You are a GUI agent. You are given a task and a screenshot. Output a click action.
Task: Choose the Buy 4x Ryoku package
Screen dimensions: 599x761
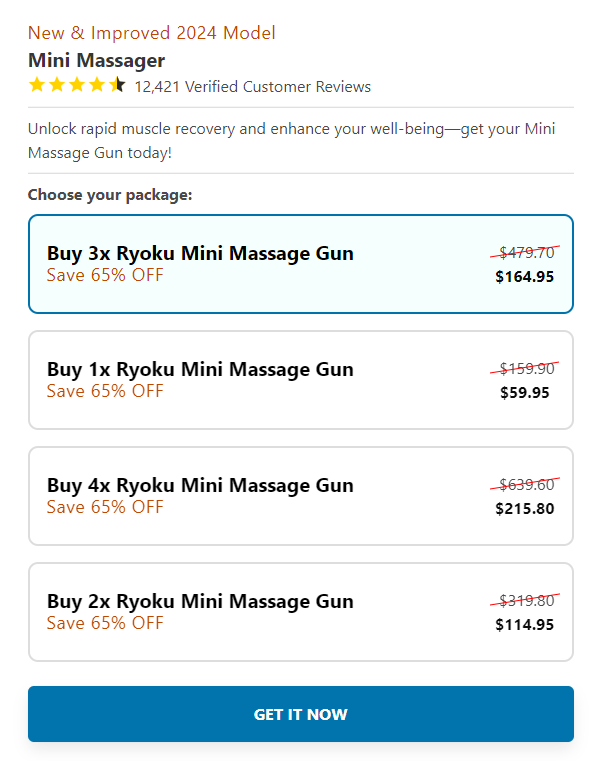(300, 496)
